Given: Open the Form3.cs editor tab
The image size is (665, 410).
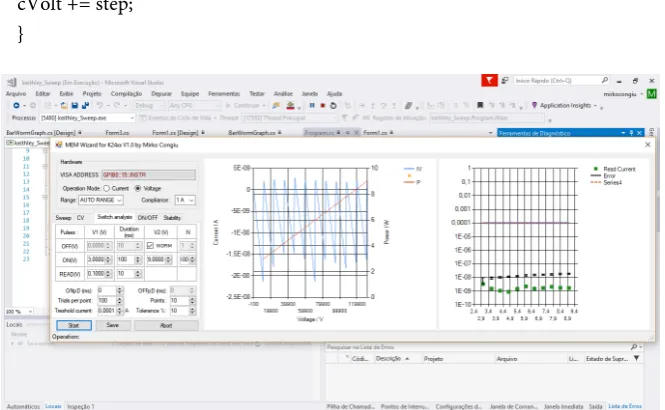Looking at the screenshot, I should coord(117,133).
